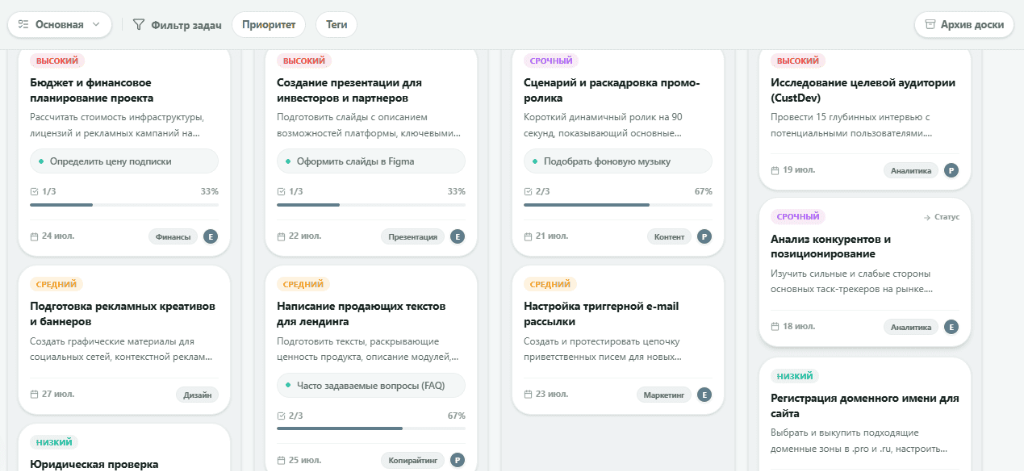Click avatar E on the Маркетинг card
Image resolution: width=1024 pixels, height=471 pixels.
(704, 395)
